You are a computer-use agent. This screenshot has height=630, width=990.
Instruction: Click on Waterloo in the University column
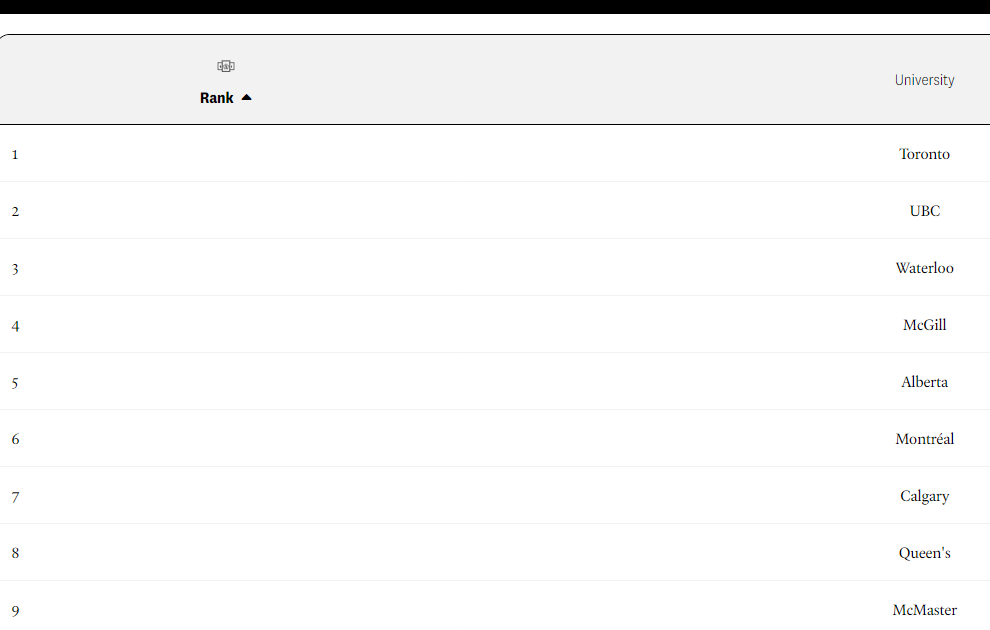(924, 268)
